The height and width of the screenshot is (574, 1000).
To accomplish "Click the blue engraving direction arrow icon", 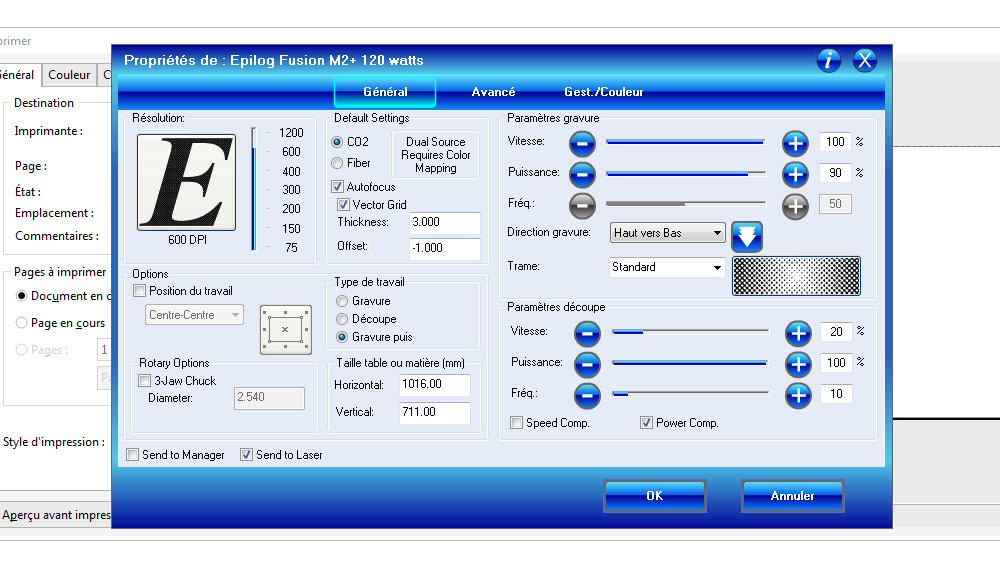I will 747,237.
